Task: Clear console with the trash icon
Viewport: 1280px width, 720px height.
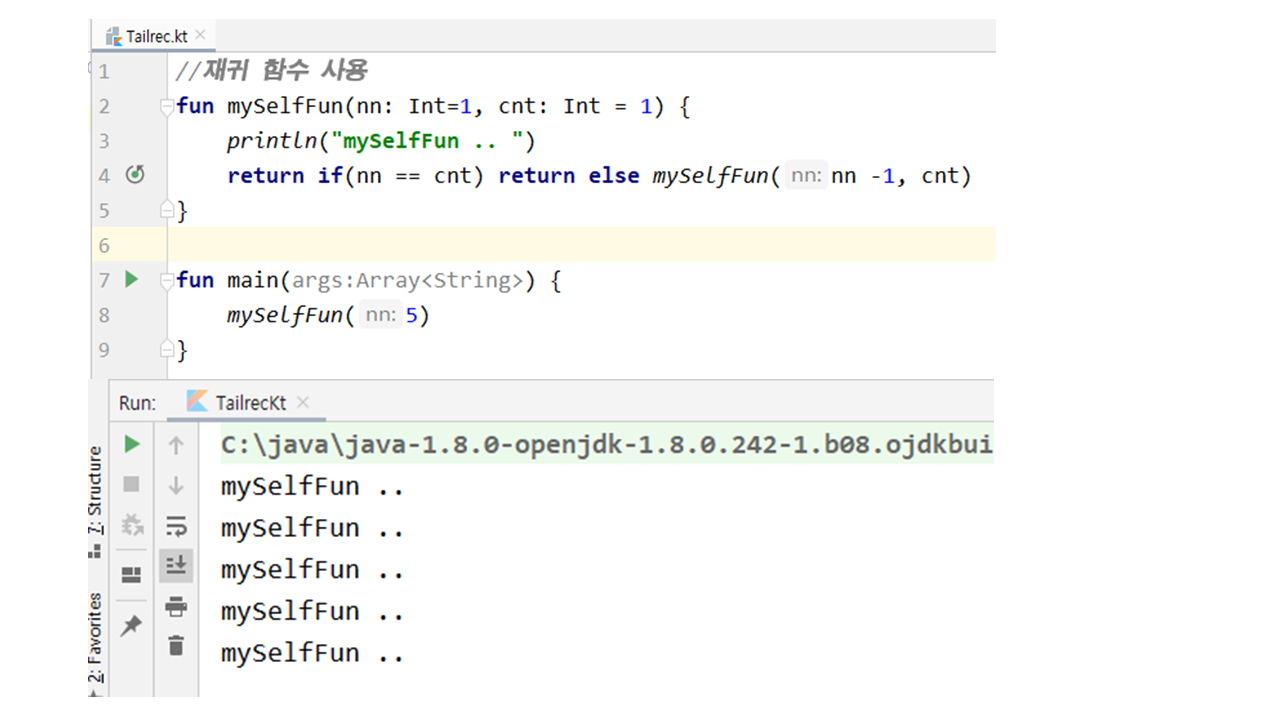Action: click(x=176, y=646)
